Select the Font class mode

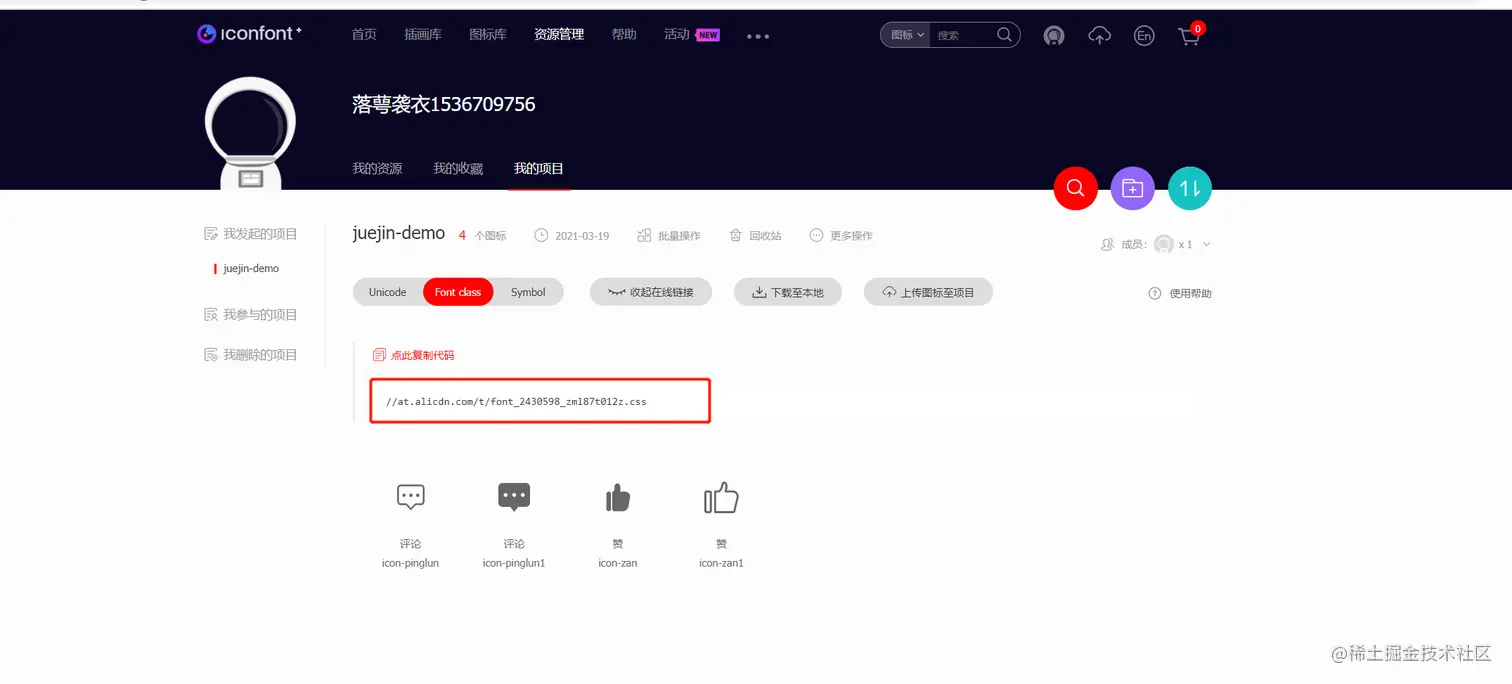(x=457, y=292)
